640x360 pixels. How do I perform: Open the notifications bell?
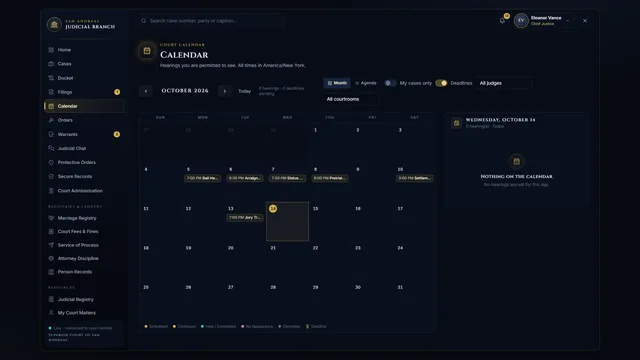click(x=502, y=20)
